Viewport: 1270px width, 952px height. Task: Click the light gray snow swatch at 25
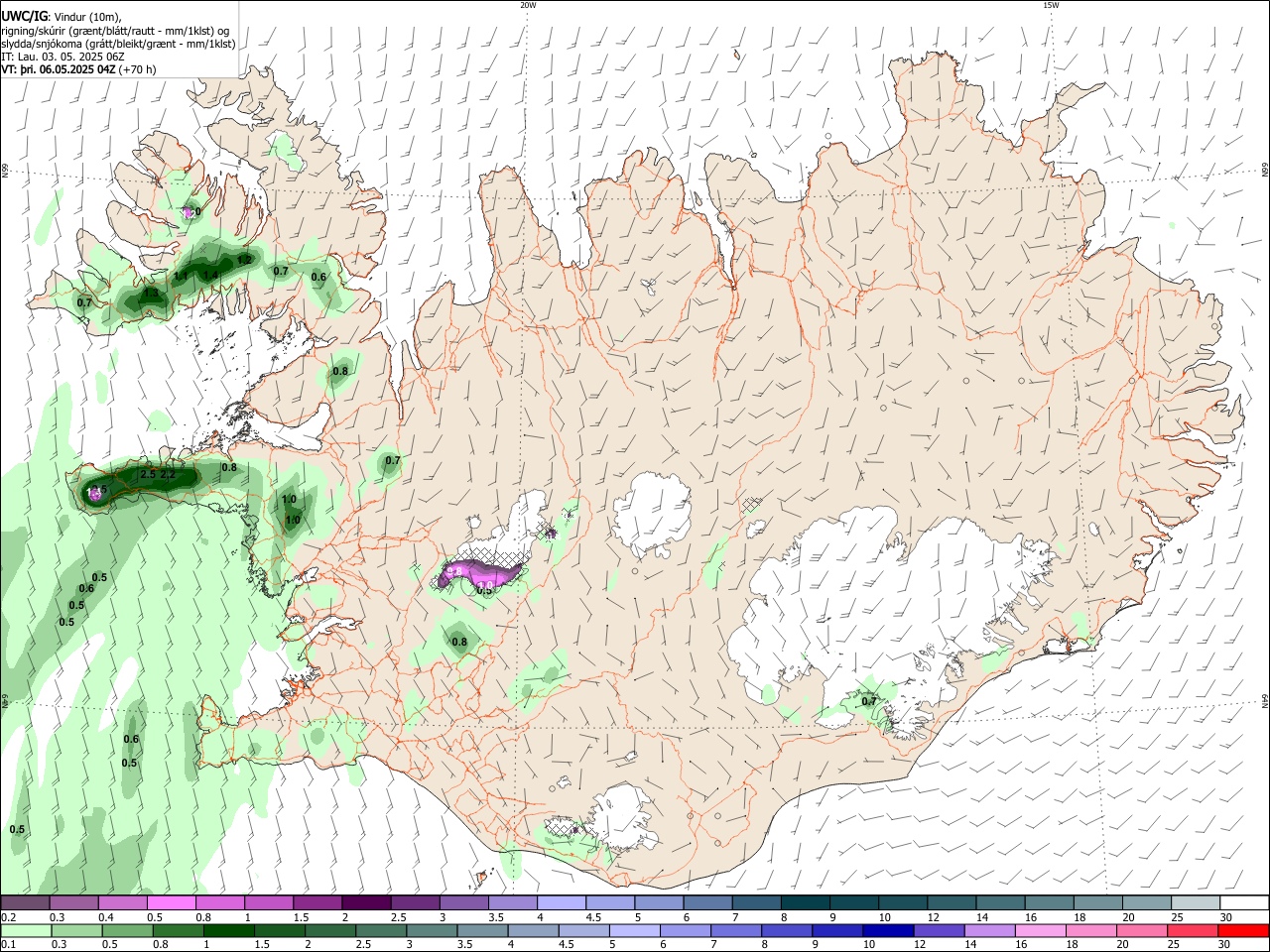click(x=1195, y=902)
